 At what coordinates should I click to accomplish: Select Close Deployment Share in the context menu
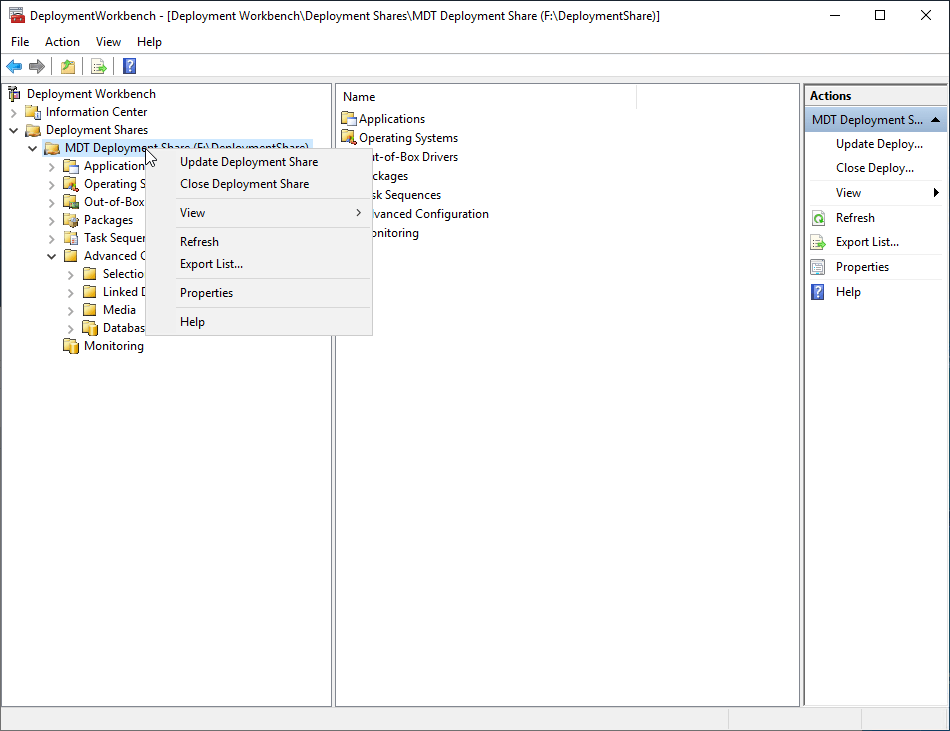[x=244, y=184]
